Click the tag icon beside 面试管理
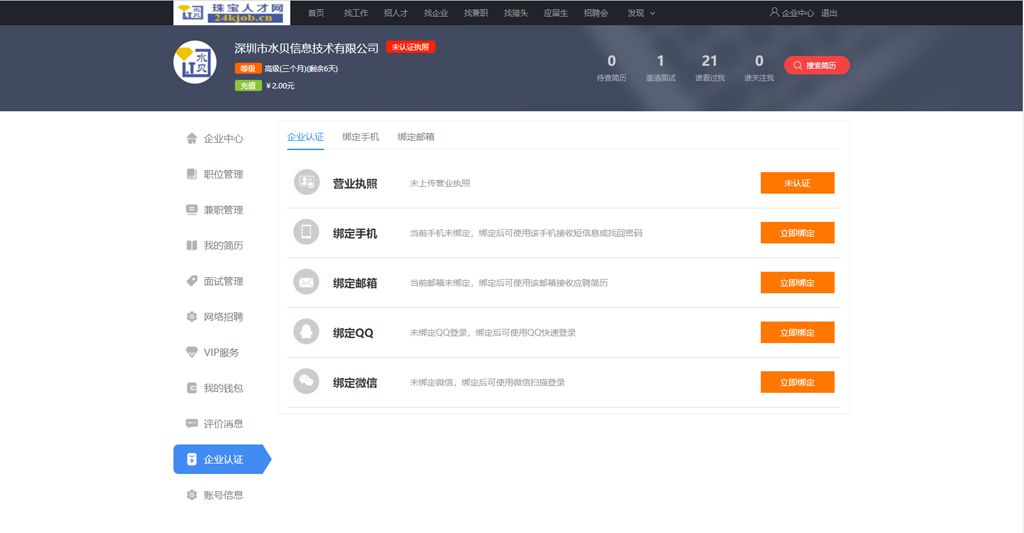 coord(191,281)
